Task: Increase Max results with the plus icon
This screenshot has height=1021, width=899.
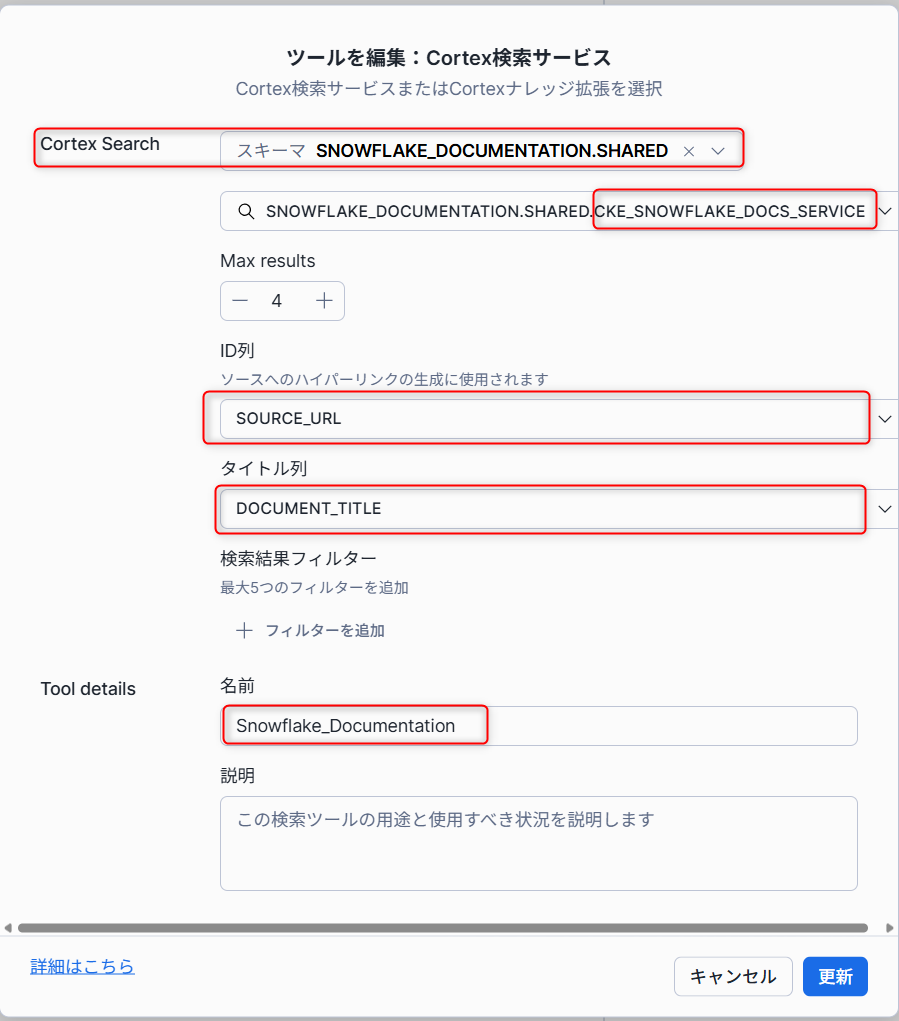Action: tap(324, 301)
